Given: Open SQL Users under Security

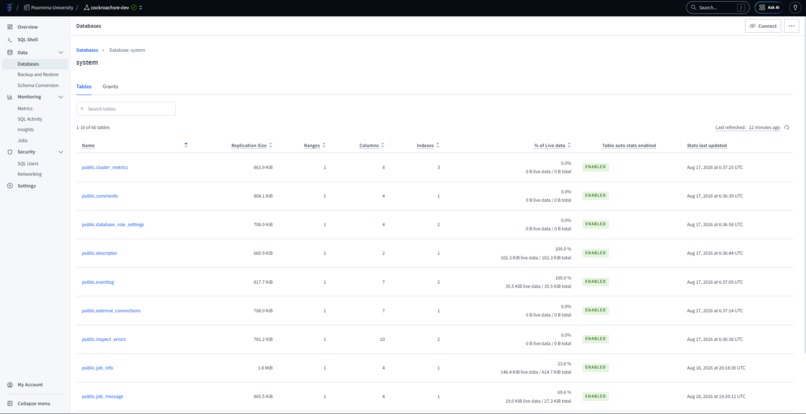Looking at the screenshot, I should [x=28, y=164].
